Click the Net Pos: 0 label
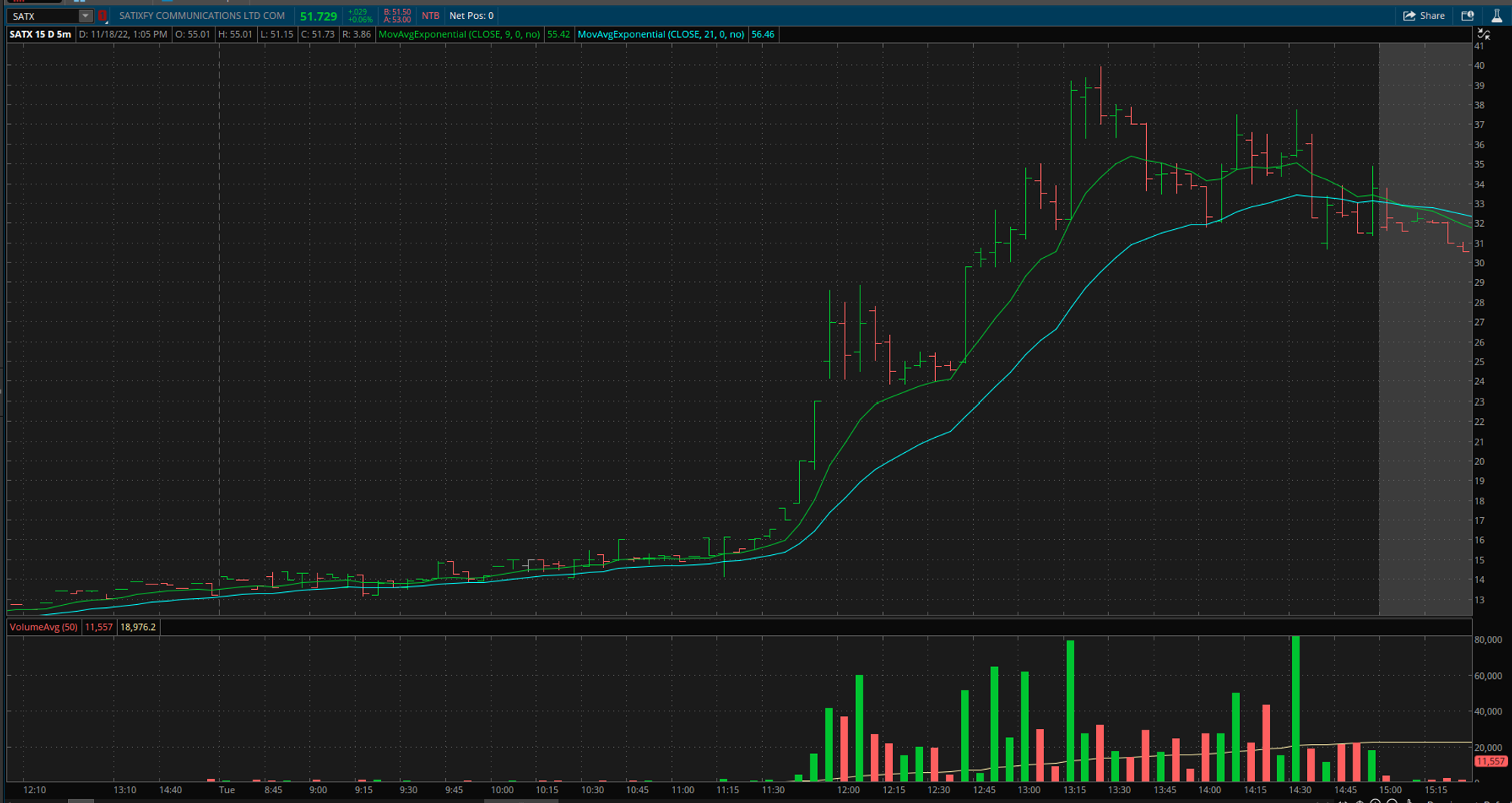Viewport: 1512px width, 803px height. tap(471, 16)
